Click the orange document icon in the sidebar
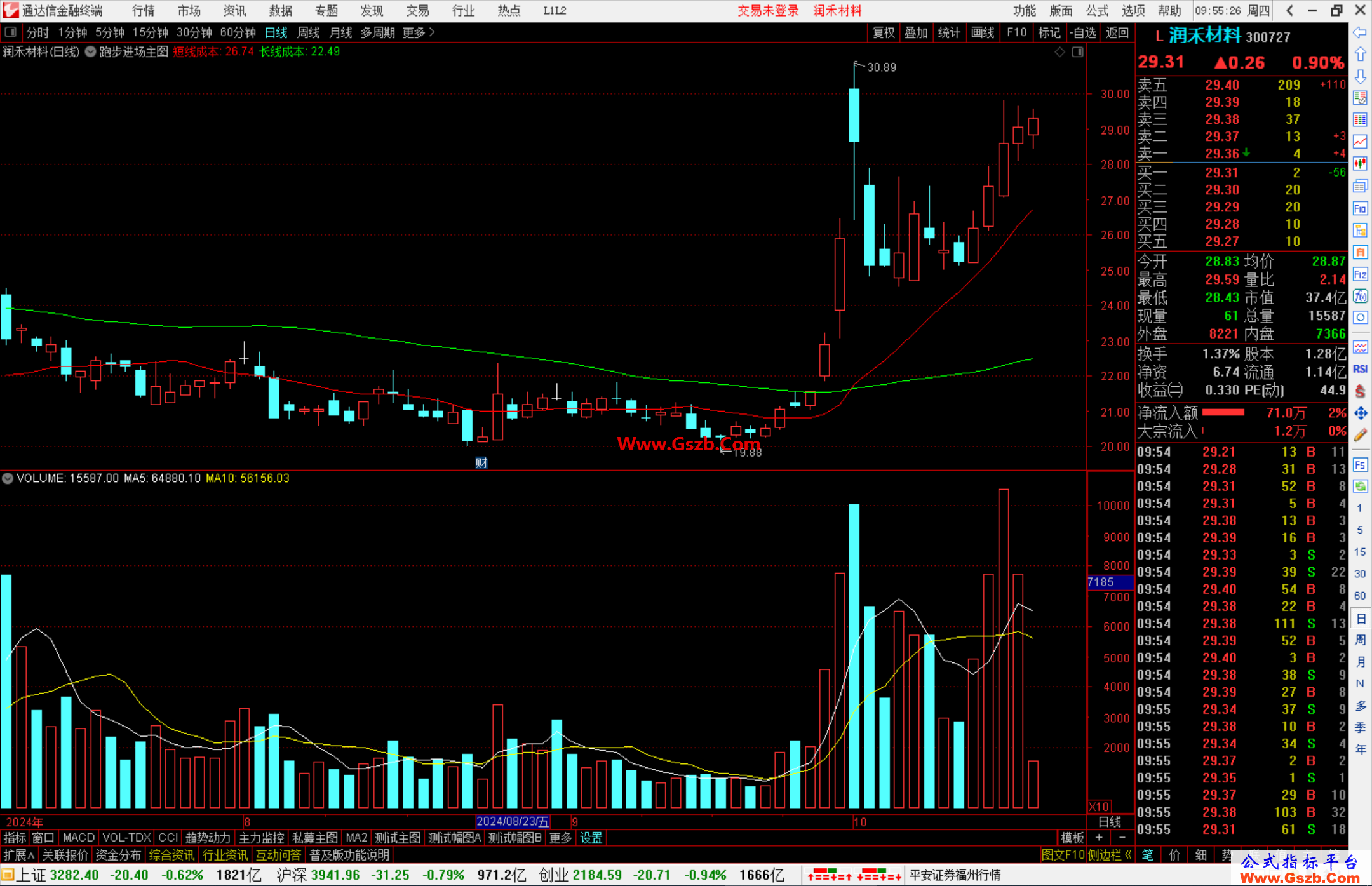 coord(1360,252)
